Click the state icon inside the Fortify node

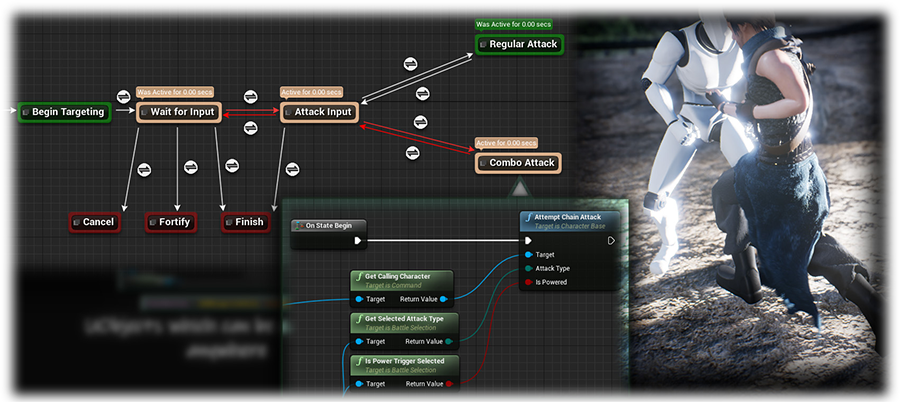153,222
